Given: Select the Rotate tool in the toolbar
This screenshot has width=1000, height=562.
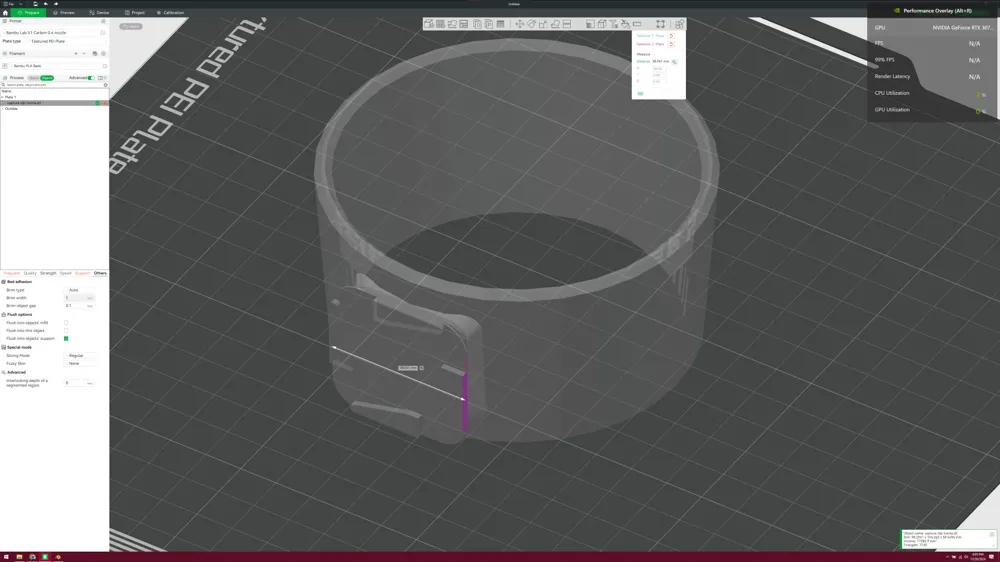Looking at the screenshot, I should click(531, 24).
